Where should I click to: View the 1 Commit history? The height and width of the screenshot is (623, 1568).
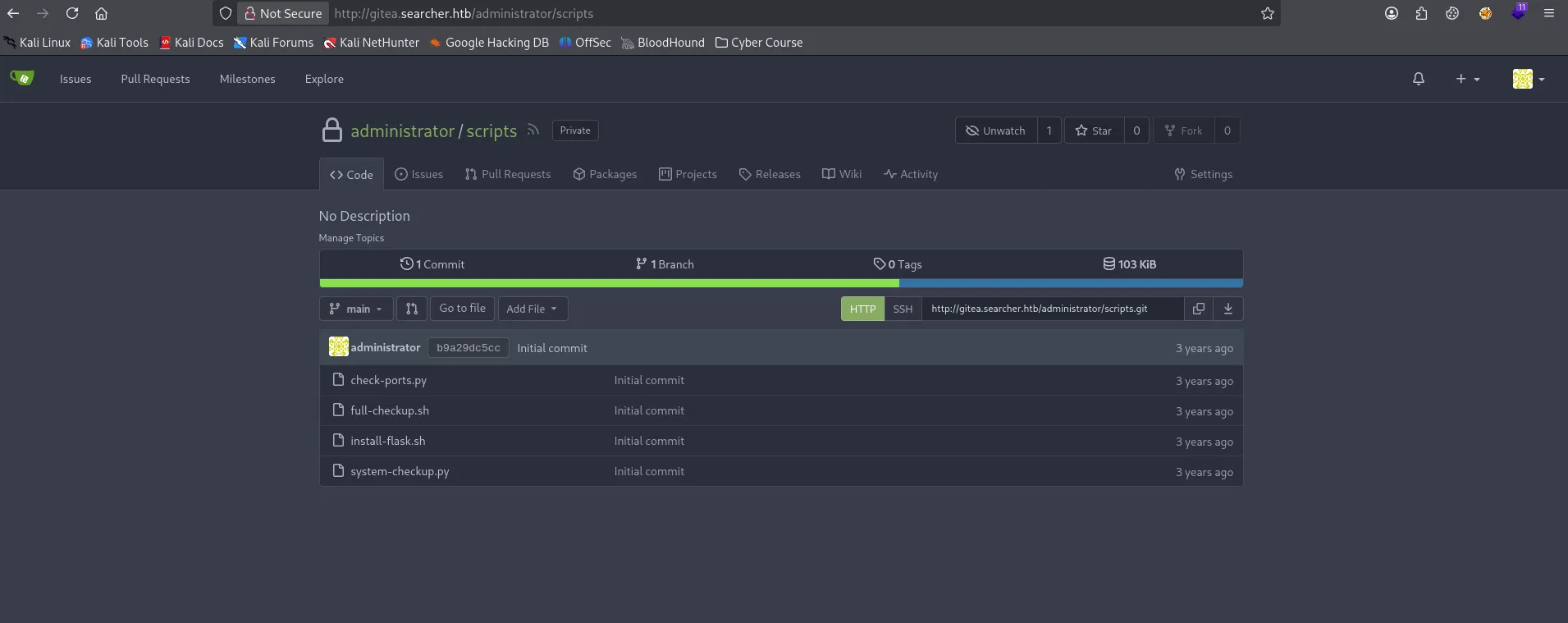tap(432, 264)
